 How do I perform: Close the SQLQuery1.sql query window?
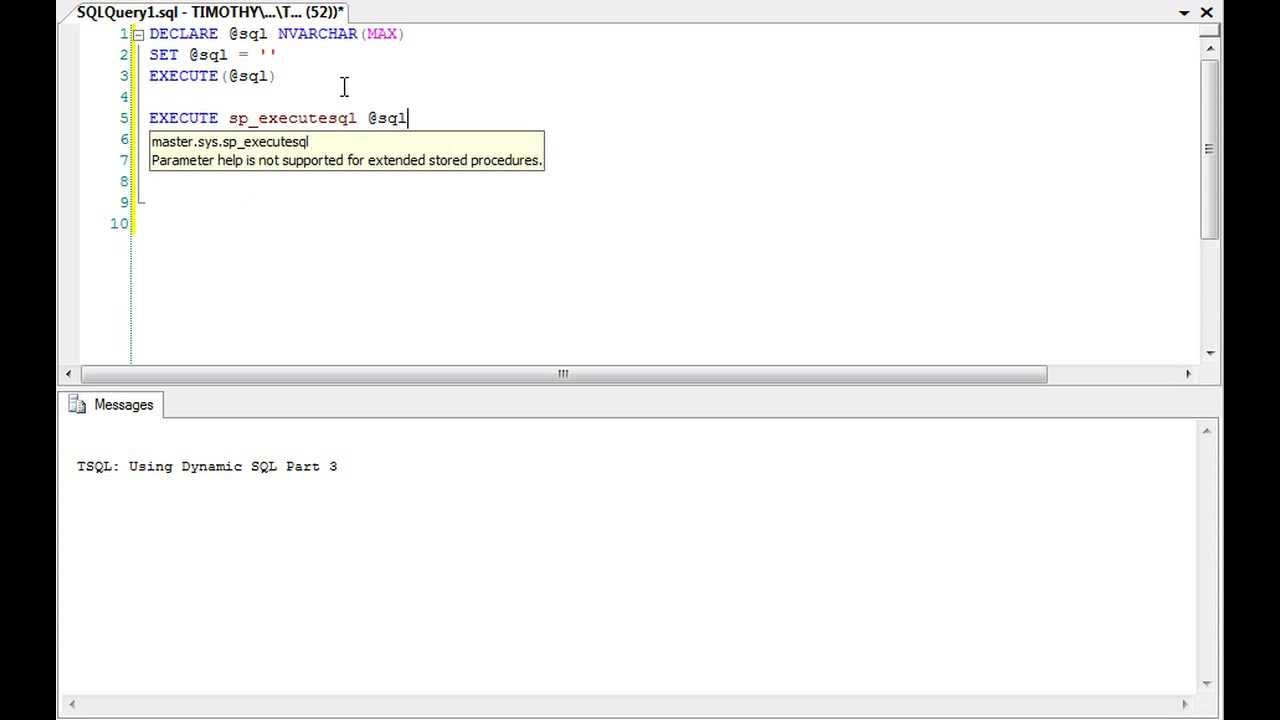1207,13
